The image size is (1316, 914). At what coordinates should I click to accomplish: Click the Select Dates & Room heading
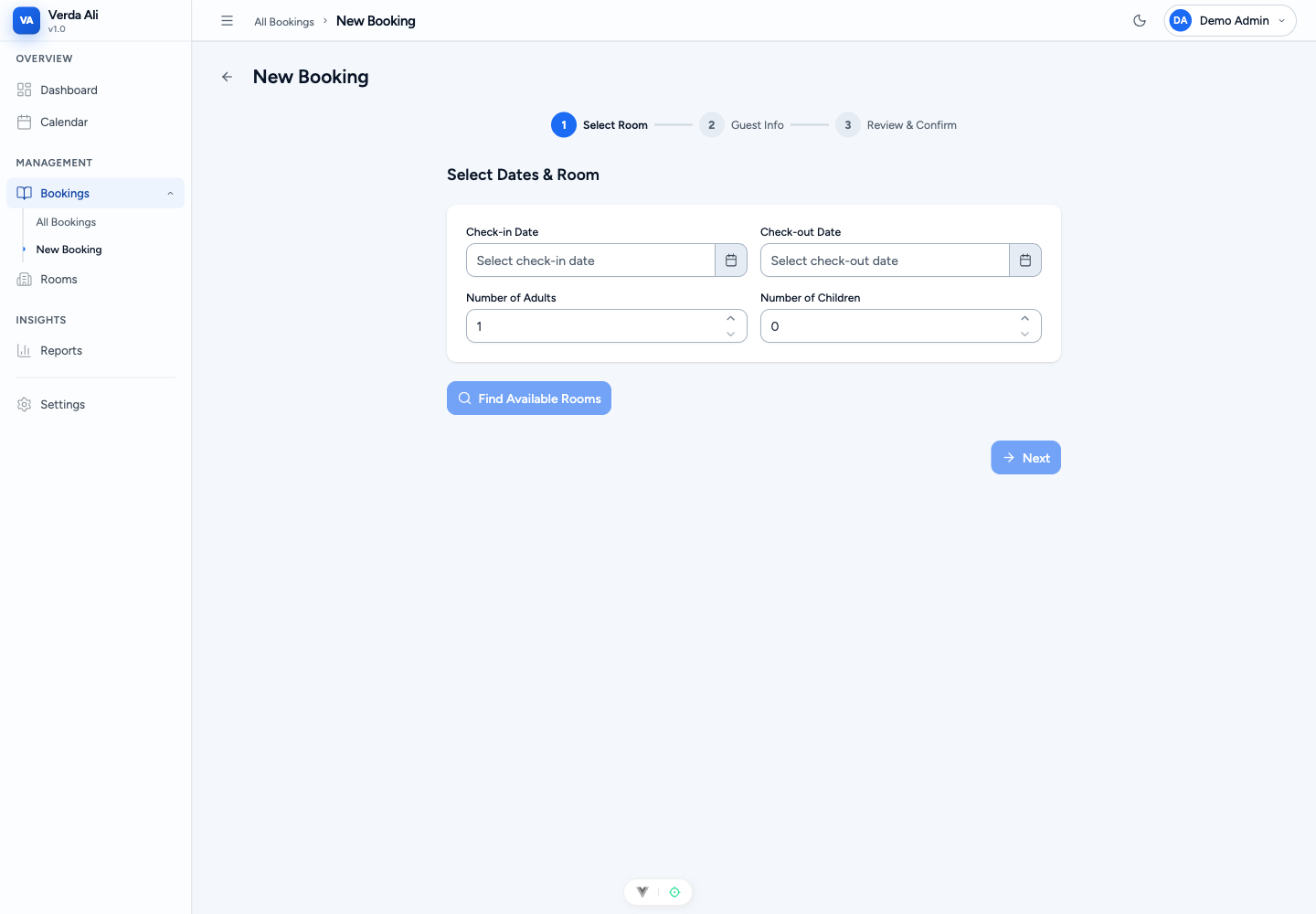click(x=523, y=175)
